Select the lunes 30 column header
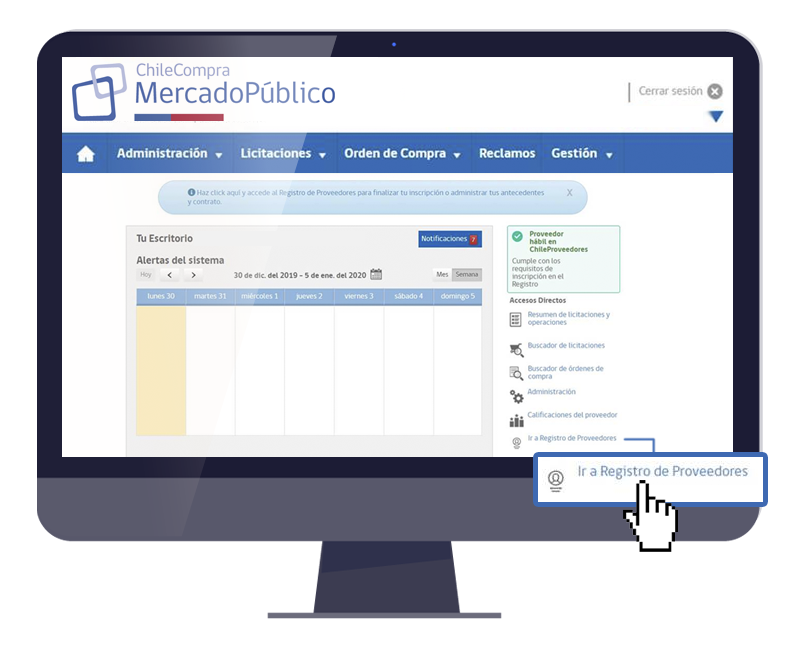Viewport: 800px width, 653px height. (x=161, y=296)
